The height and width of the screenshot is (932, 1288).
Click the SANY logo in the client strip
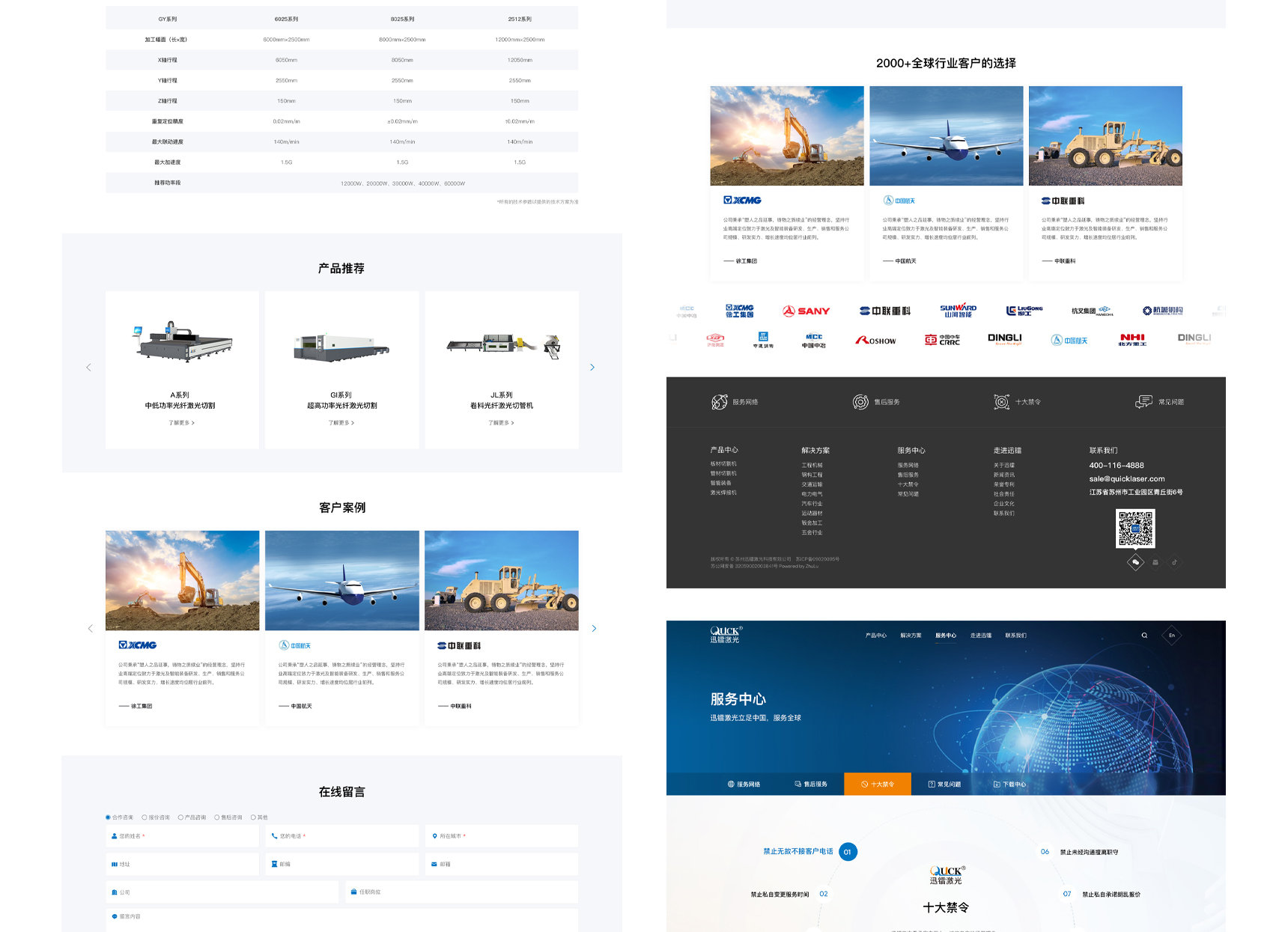tap(806, 311)
